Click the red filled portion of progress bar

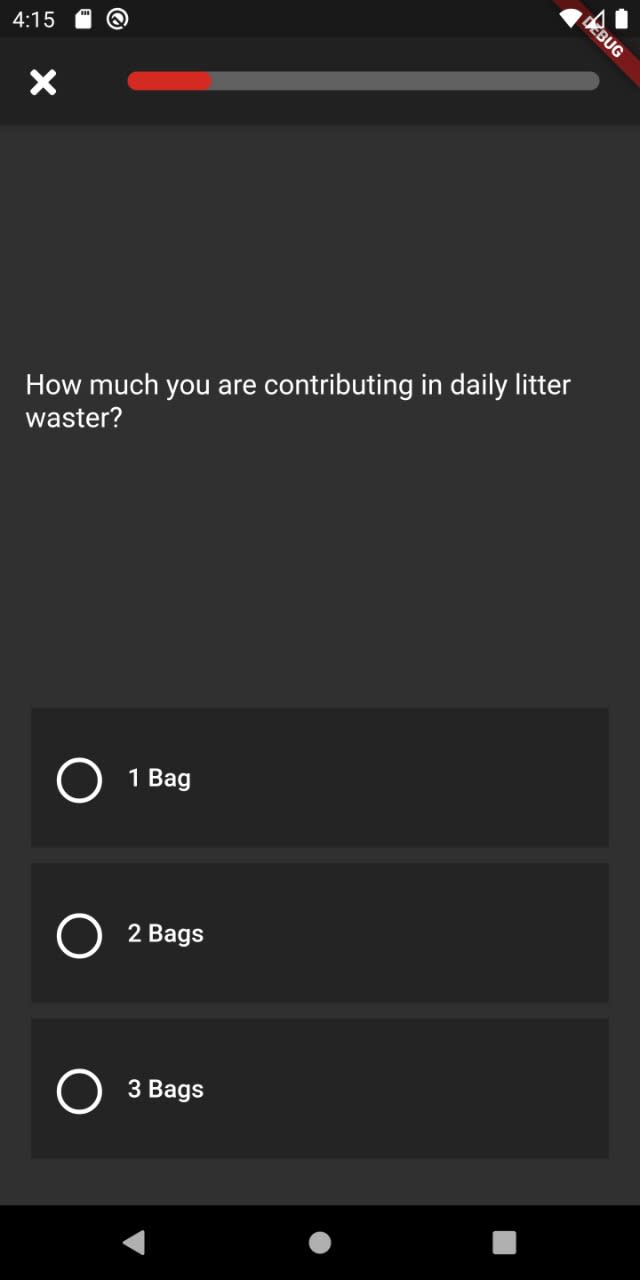click(x=169, y=81)
